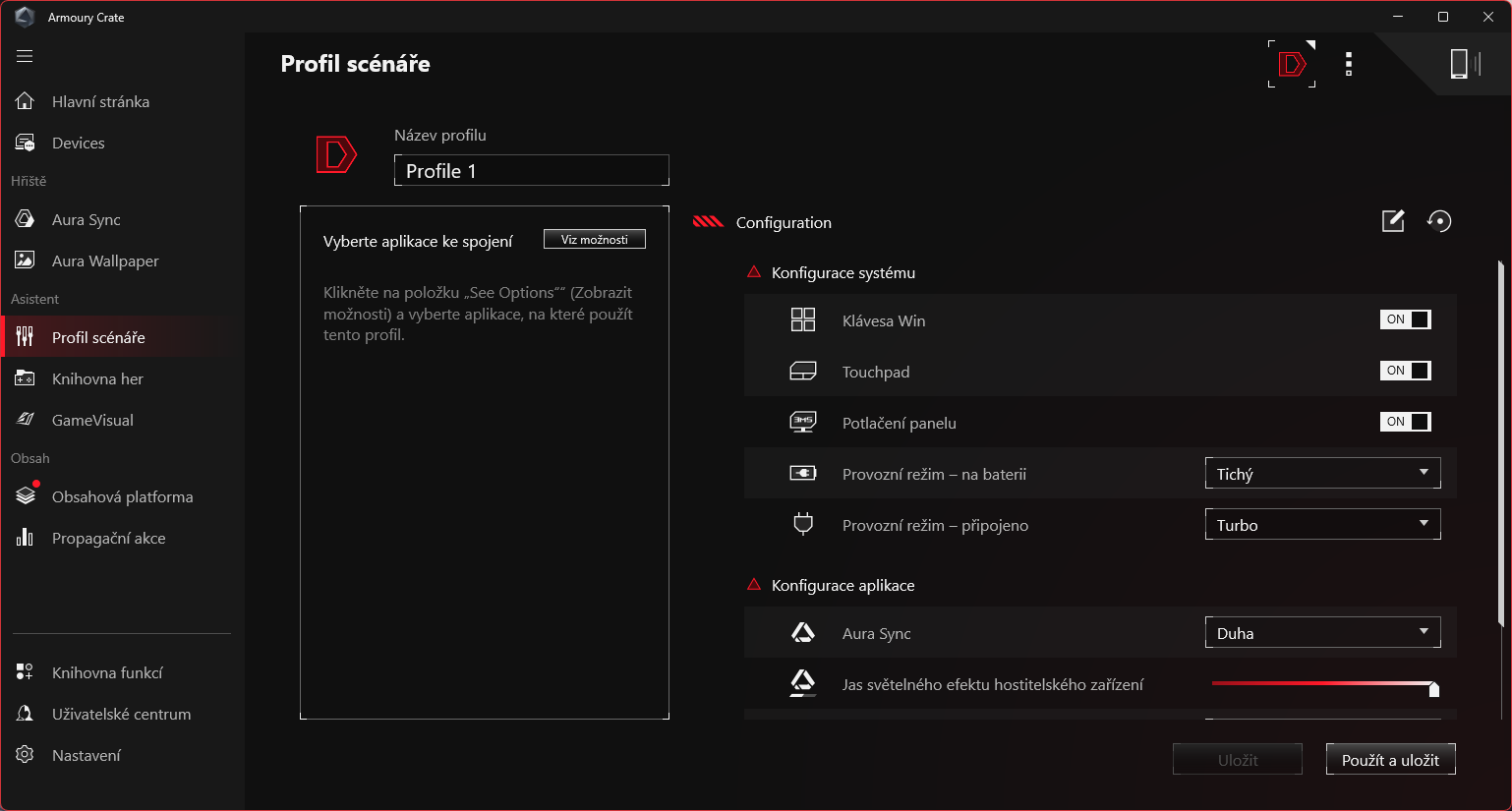Image resolution: width=1512 pixels, height=811 pixels.
Task: Click the red profile icon beside Název profilu
Action: 336,154
